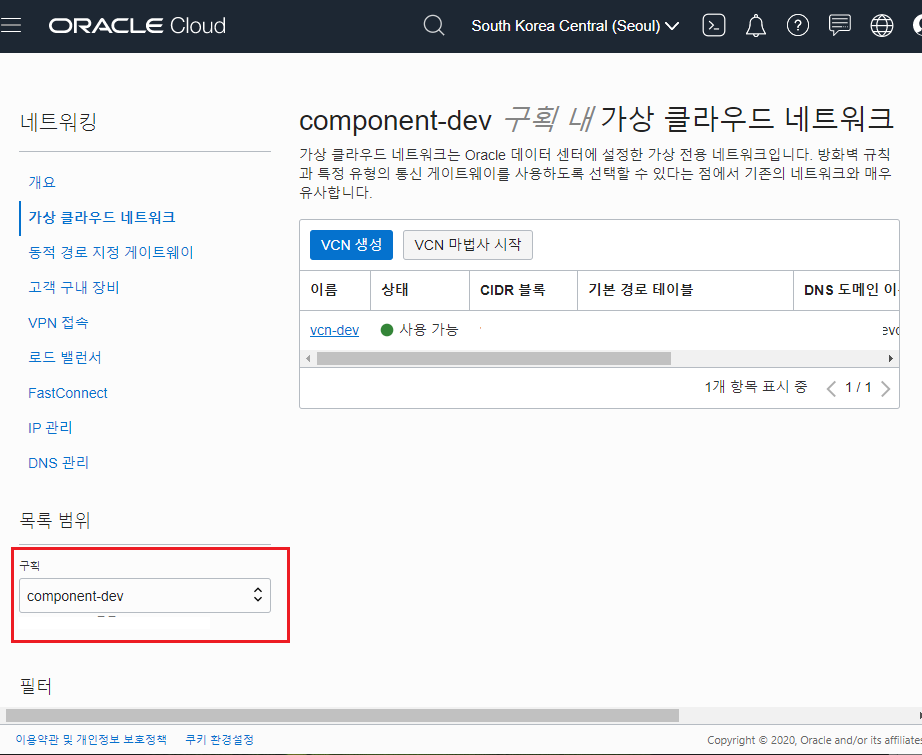
Task: Launch Cloud Shell terminal icon
Action: [714, 26]
